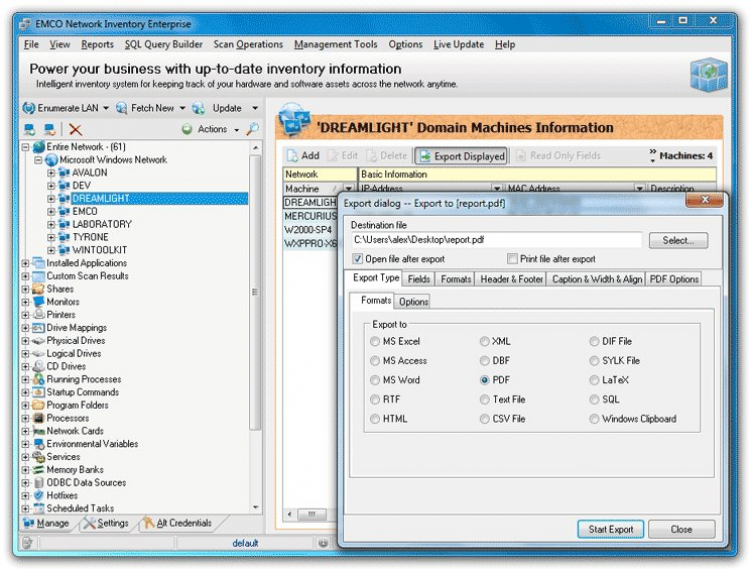
Task: Click the Drive Mappings icon
Action: (x=38, y=328)
